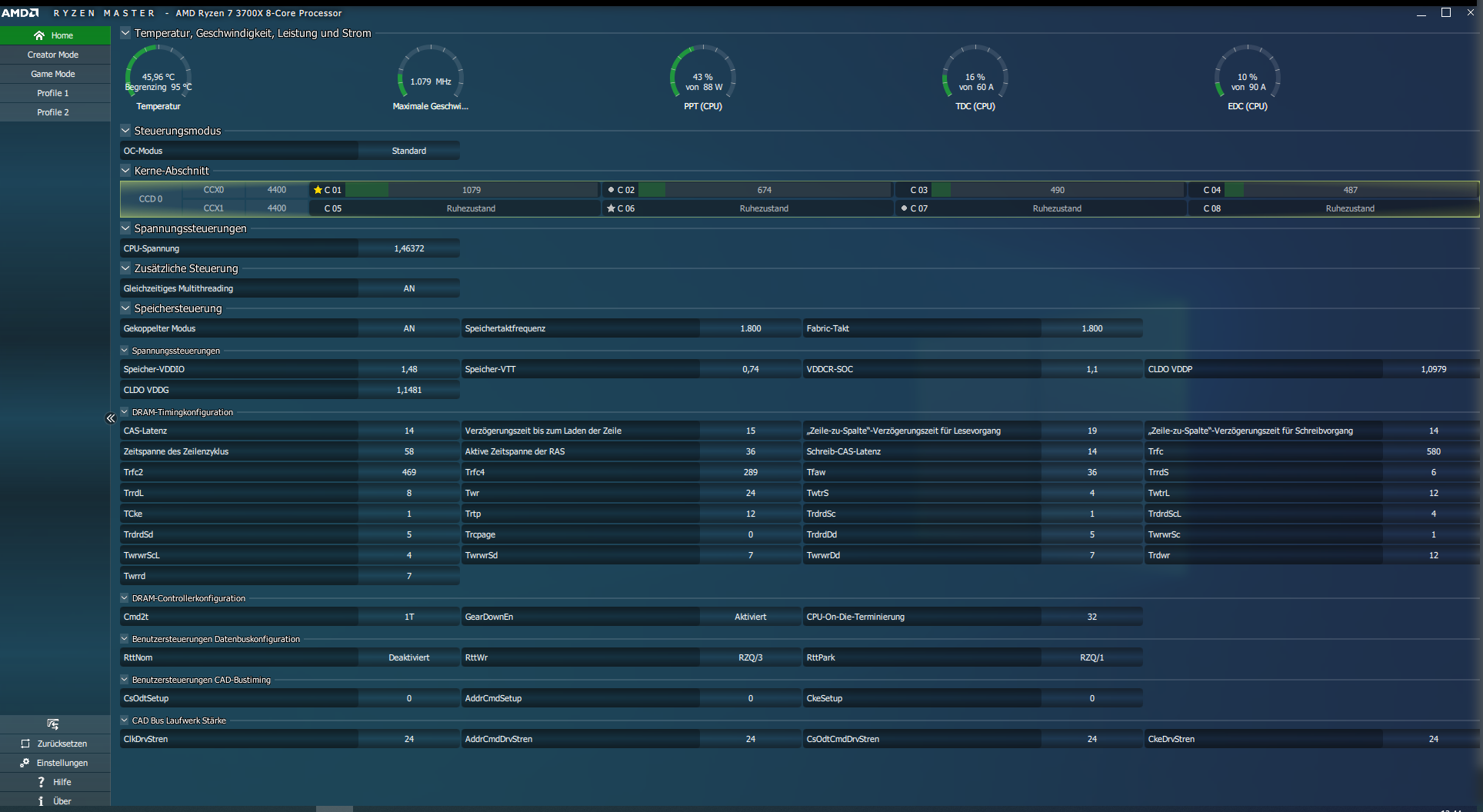Click the Fabric-Takt value 1.800
This screenshot has height=812, width=1483.
pyautogui.click(x=1092, y=328)
